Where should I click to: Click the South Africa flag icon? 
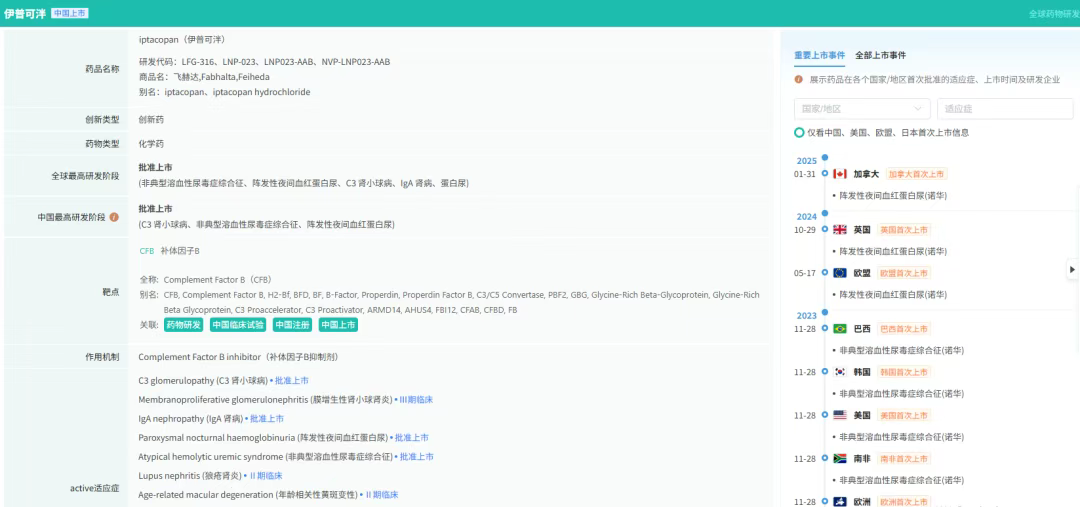[840, 459]
